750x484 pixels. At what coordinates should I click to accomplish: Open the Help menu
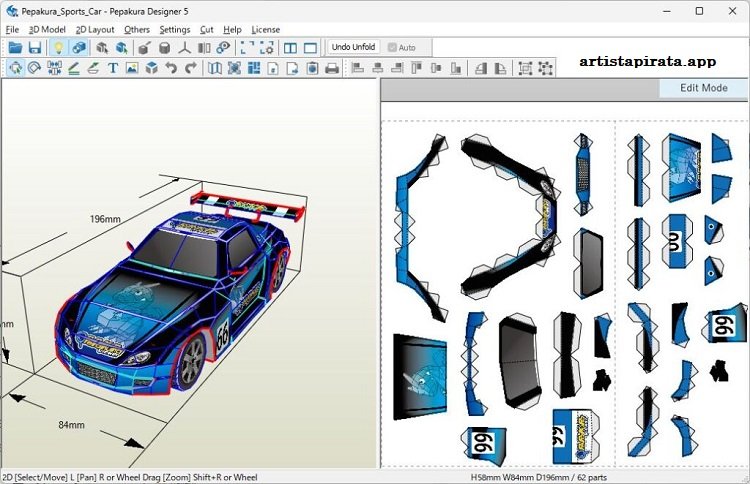[x=232, y=30]
